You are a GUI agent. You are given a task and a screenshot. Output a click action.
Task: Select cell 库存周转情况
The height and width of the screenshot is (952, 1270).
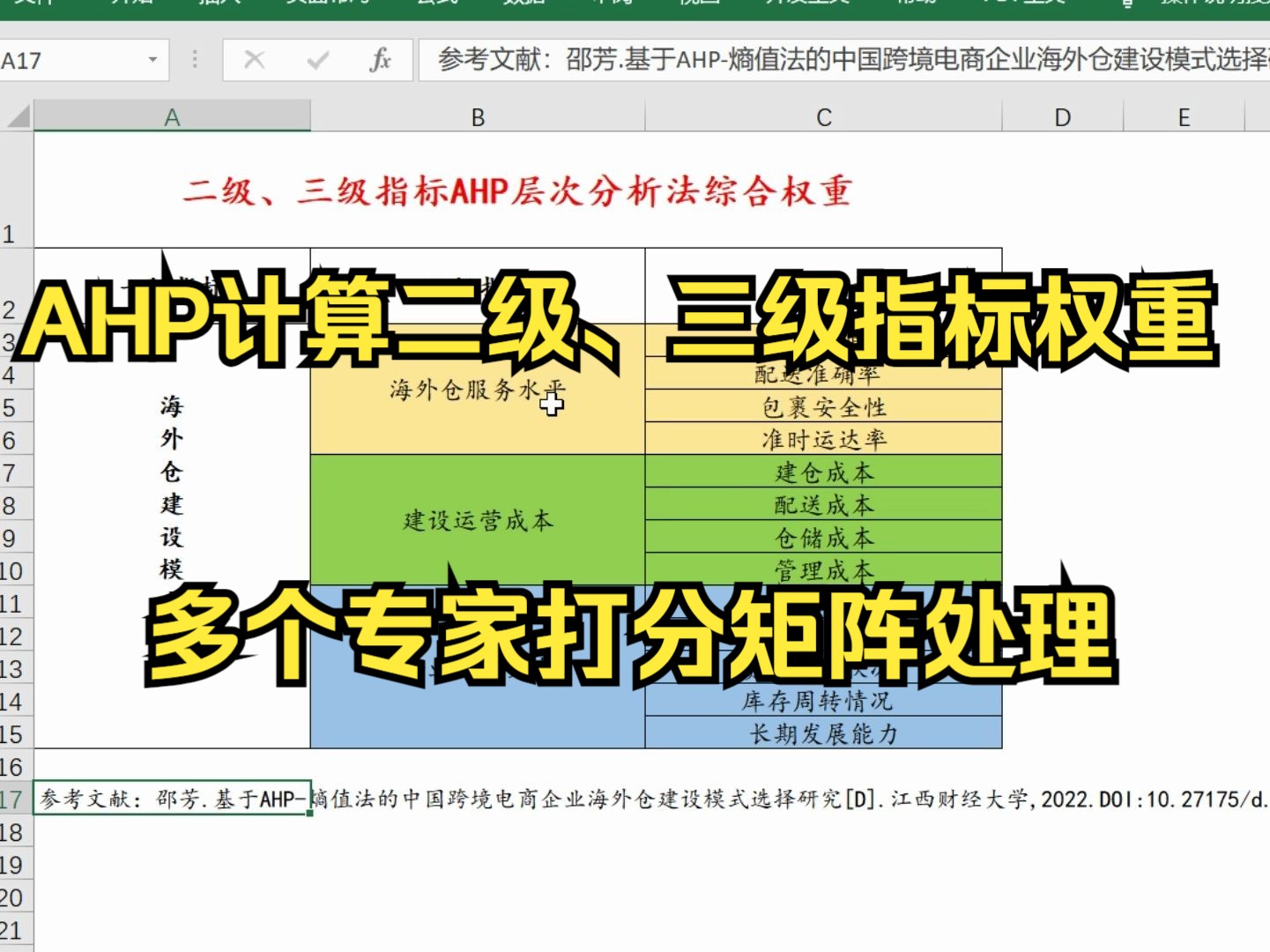click(823, 700)
